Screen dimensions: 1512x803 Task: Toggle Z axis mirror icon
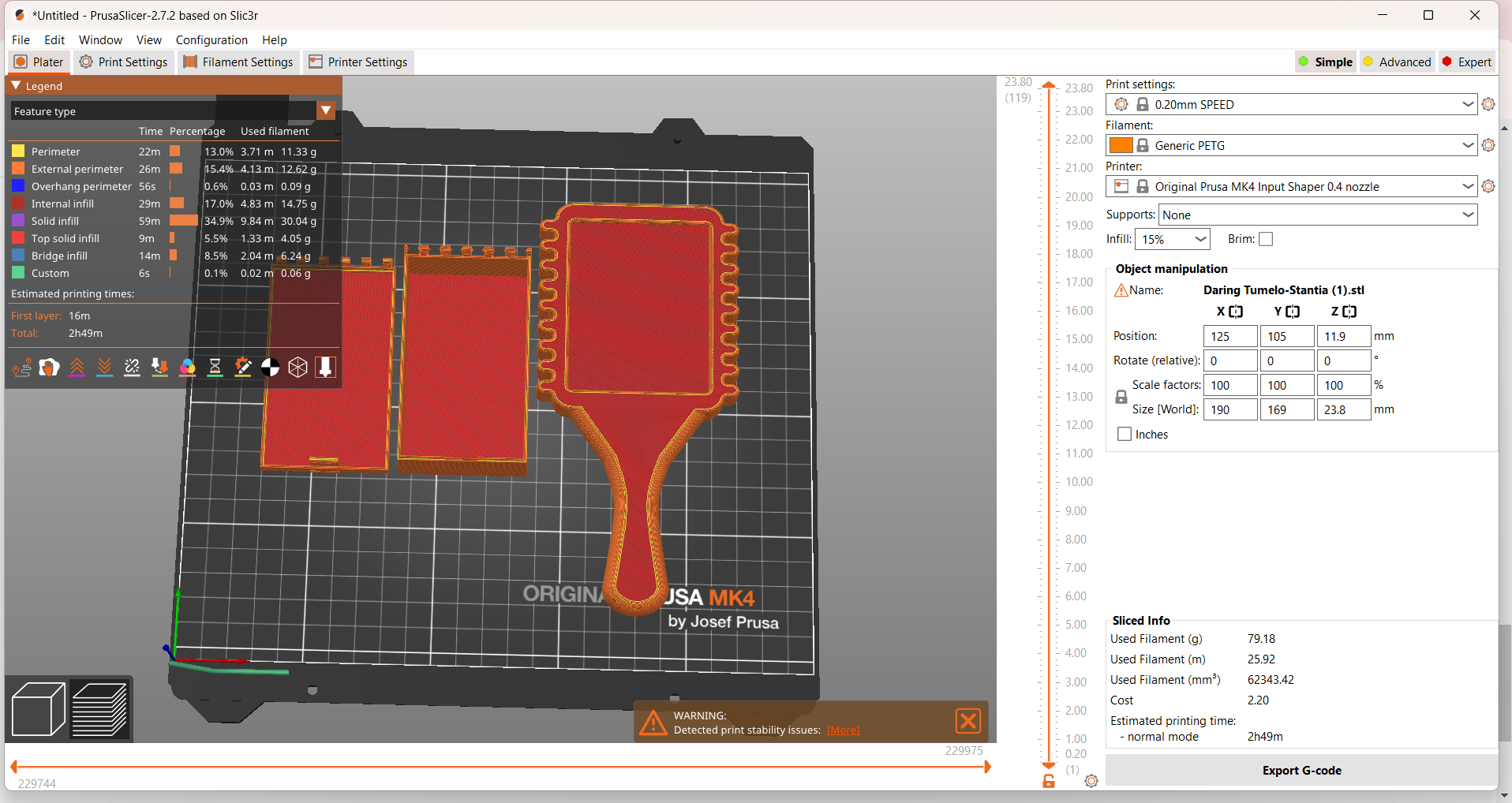tap(1349, 312)
